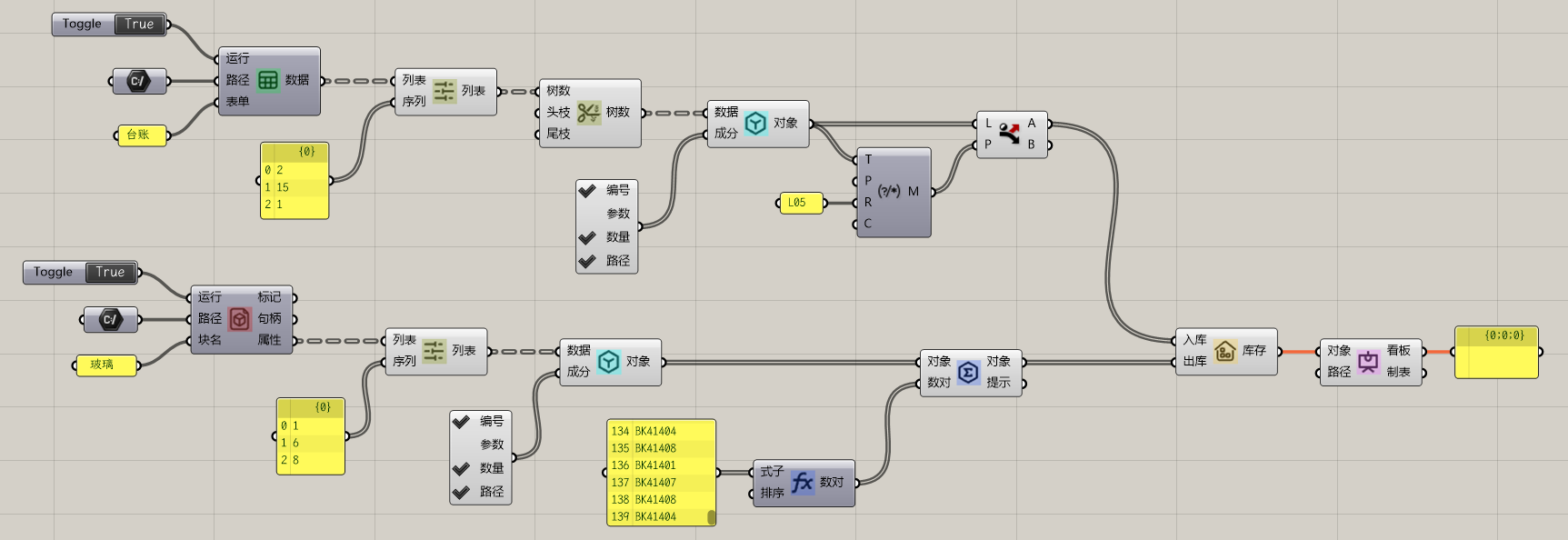Click the 入库 input on the inventory component
The image size is (1568, 540).
point(1194,340)
